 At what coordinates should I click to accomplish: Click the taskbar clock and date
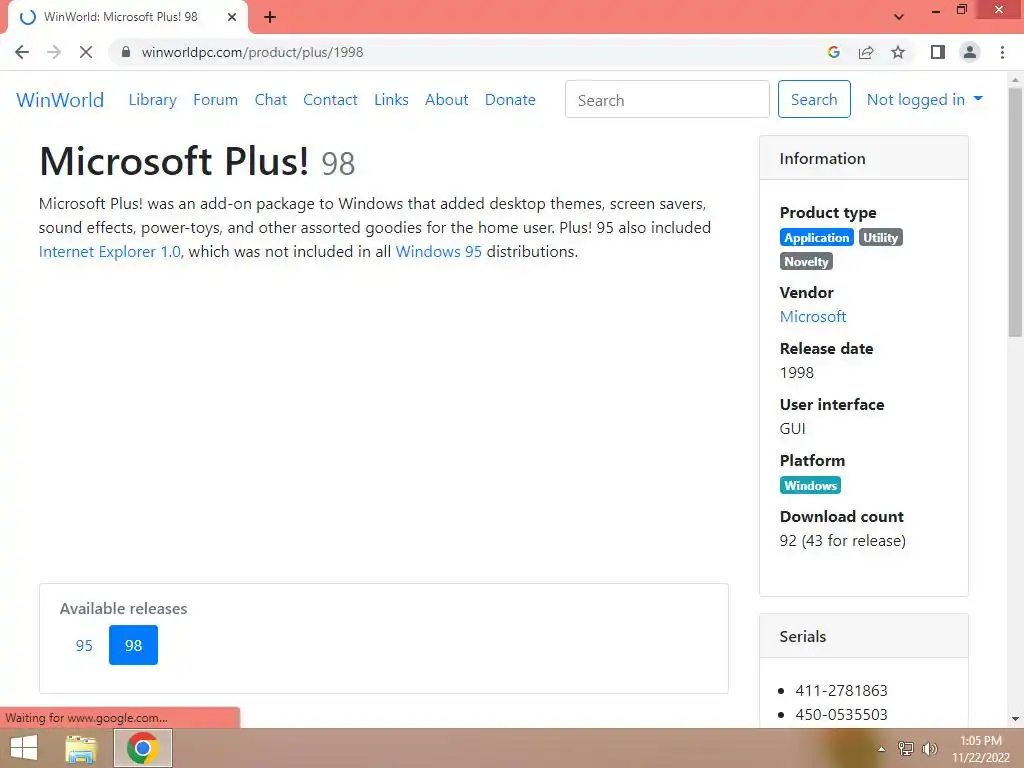click(x=981, y=749)
